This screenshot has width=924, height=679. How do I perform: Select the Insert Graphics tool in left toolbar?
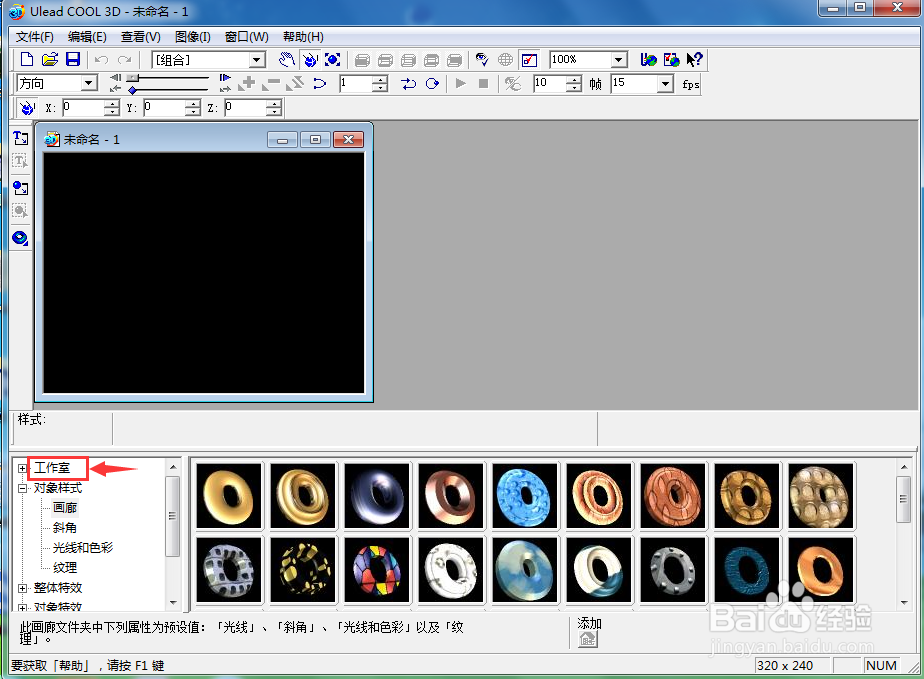pyautogui.click(x=21, y=188)
